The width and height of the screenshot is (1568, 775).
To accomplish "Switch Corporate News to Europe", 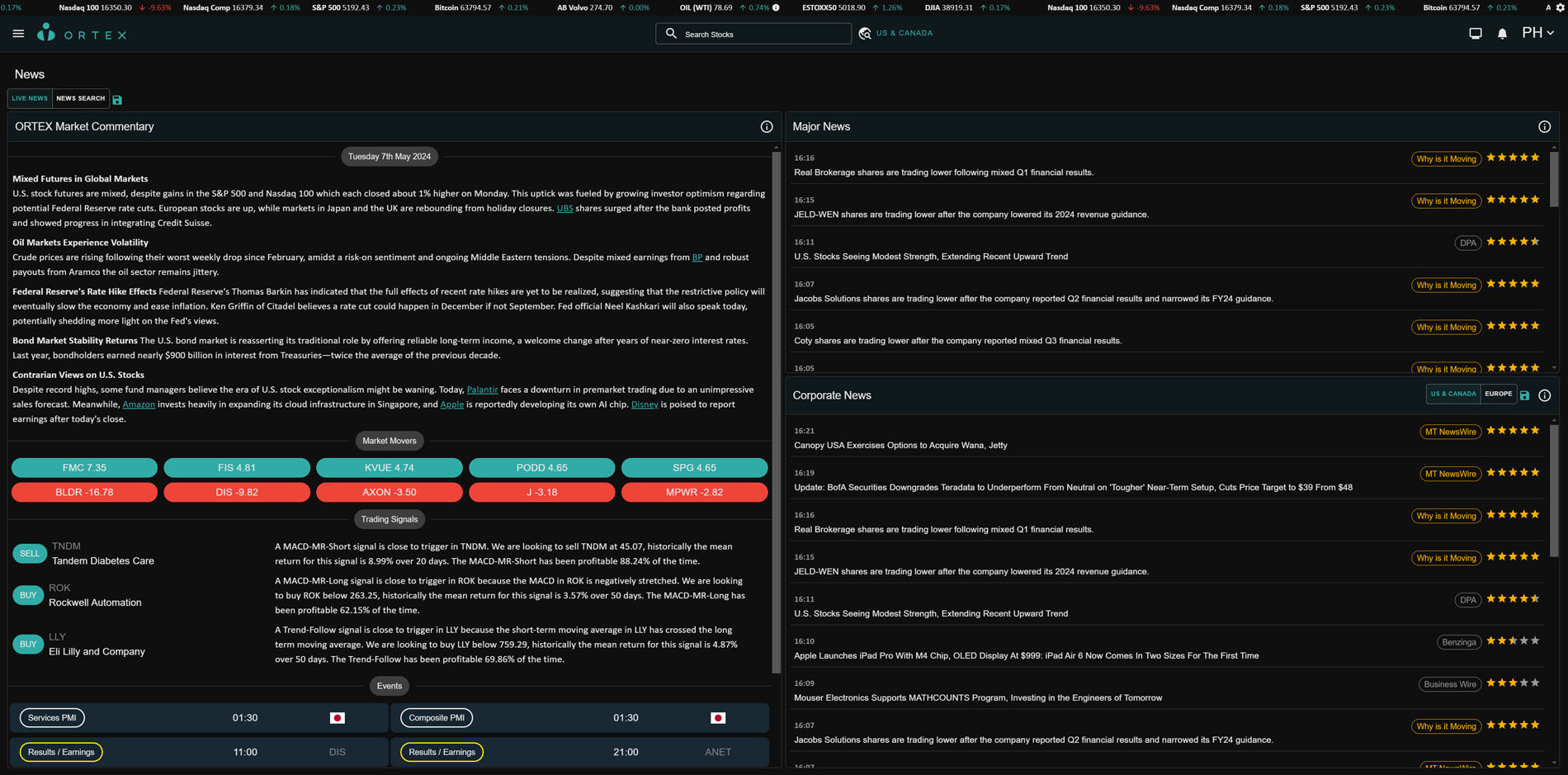I will 1498,395.
